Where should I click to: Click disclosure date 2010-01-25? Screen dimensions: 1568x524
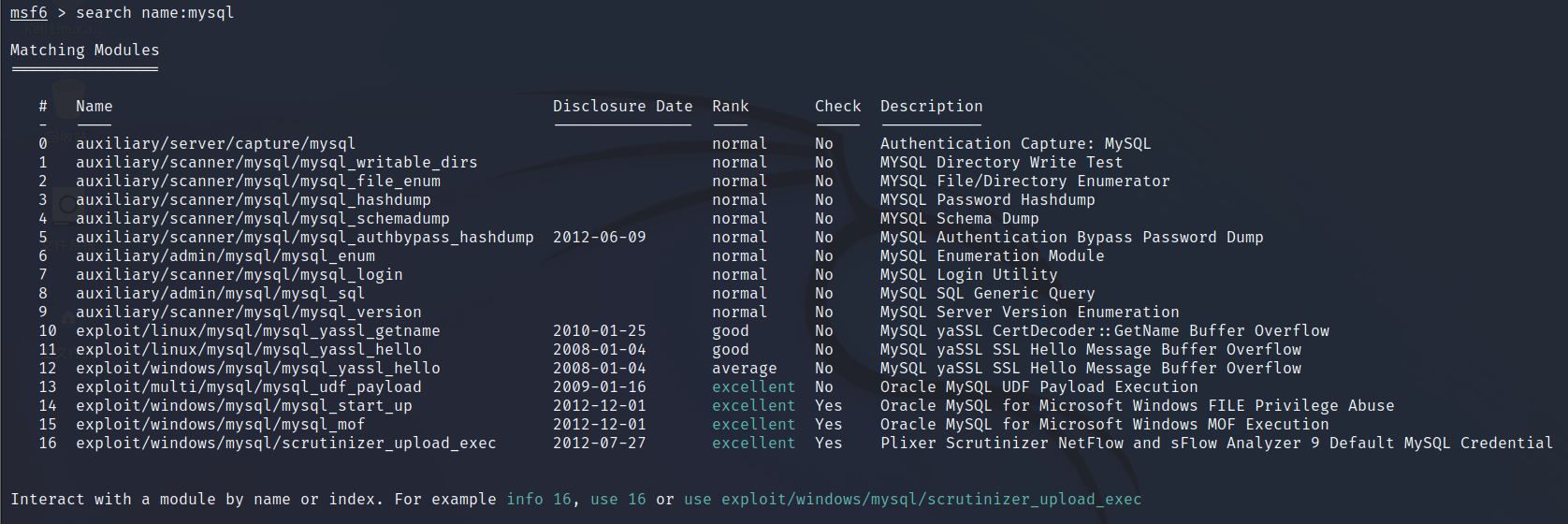pyautogui.click(x=600, y=331)
